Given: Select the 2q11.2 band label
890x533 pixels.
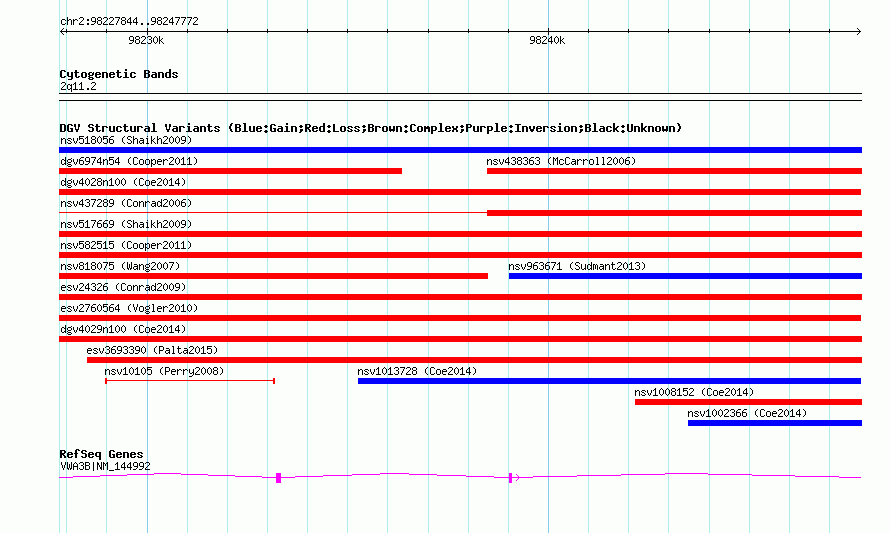Looking at the screenshot, I should (78, 86).
